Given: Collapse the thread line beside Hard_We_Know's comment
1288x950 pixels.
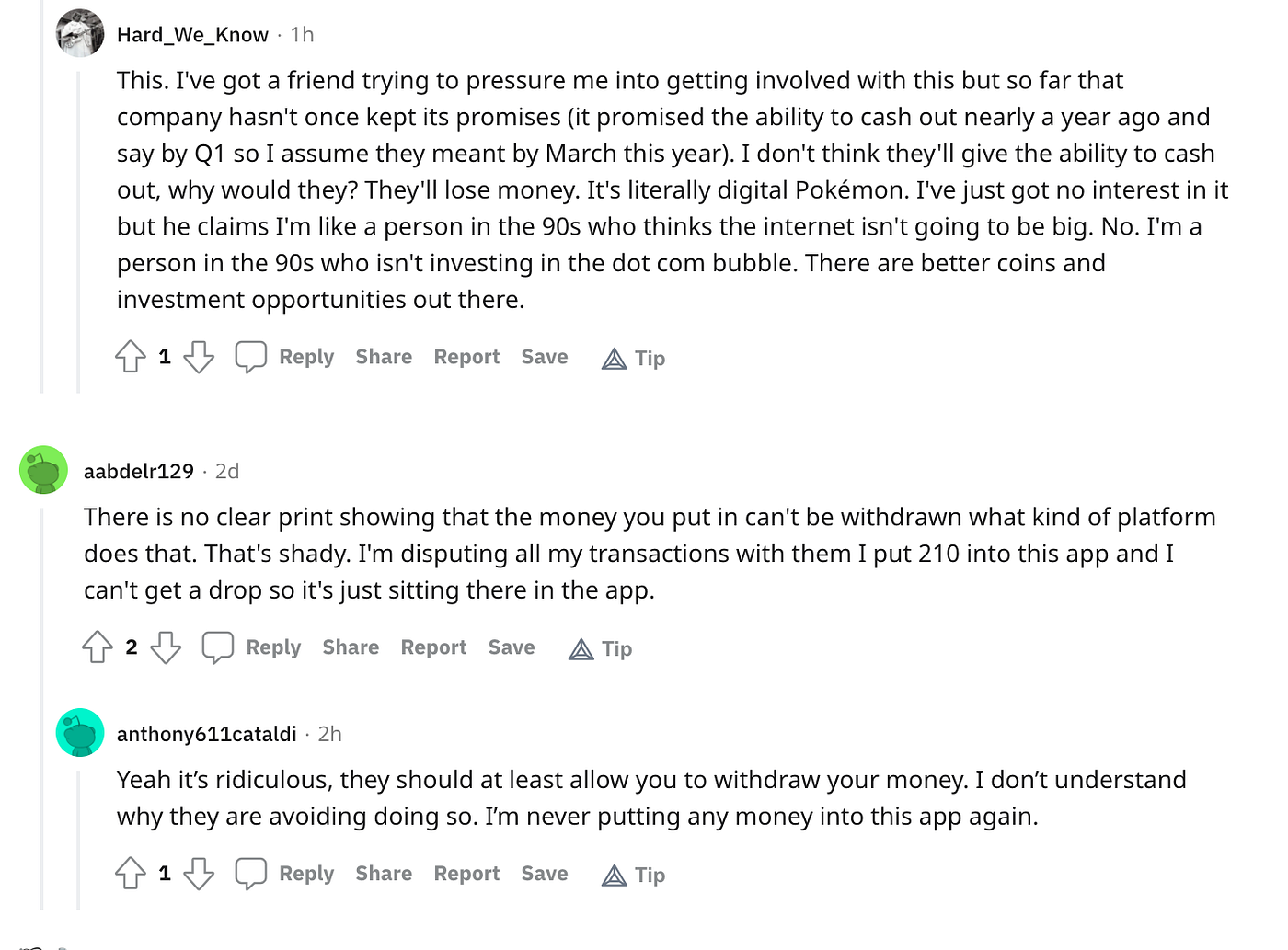Looking at the screenshot, I should coord(78,232).
